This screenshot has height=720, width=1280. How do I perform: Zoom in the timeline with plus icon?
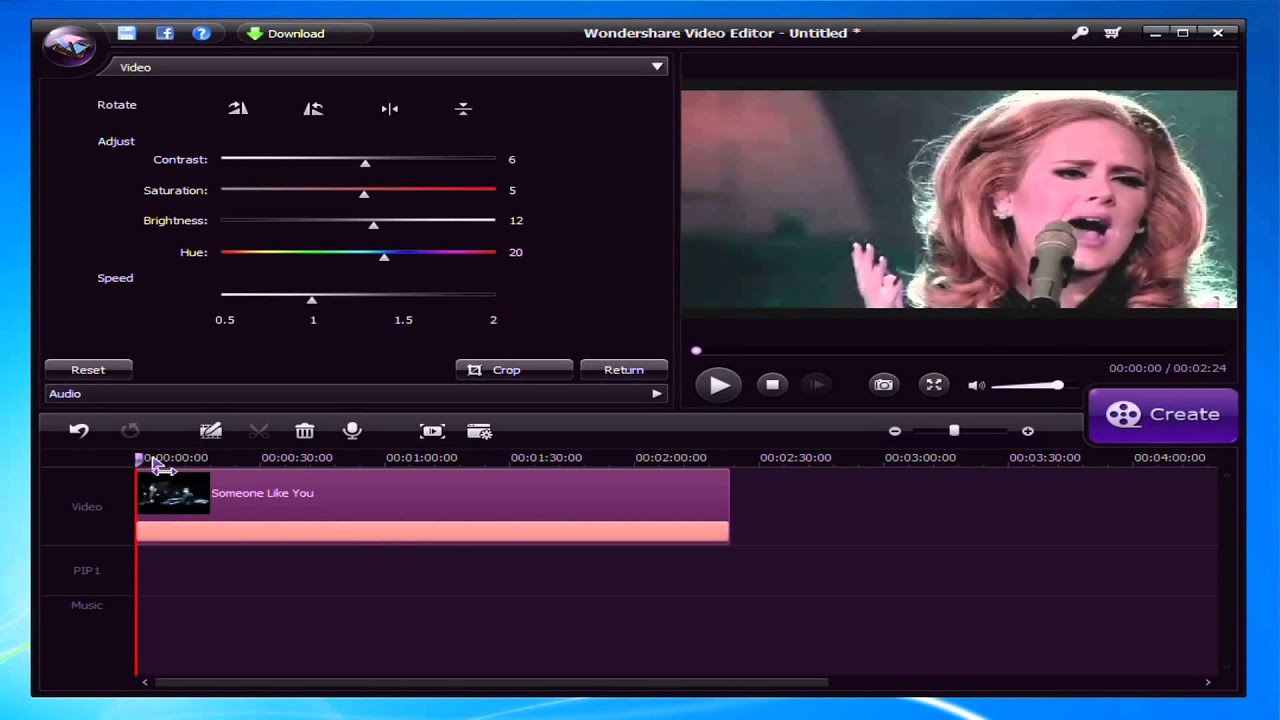1027,431
